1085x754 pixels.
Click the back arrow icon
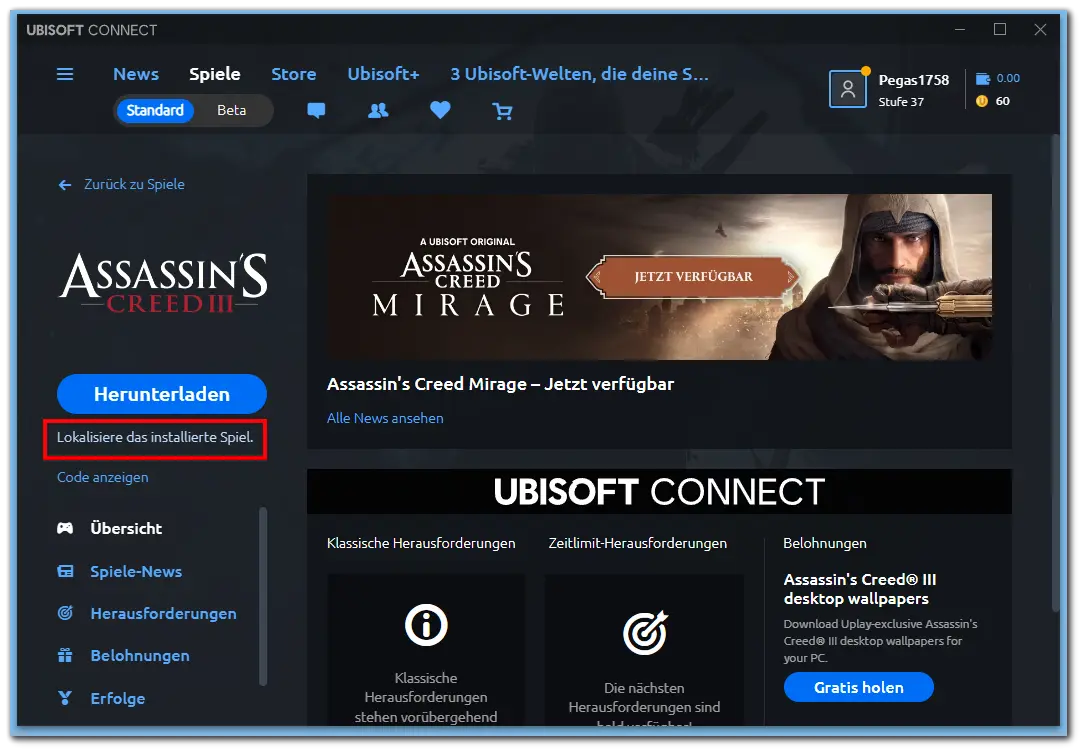tap(65, 185)
